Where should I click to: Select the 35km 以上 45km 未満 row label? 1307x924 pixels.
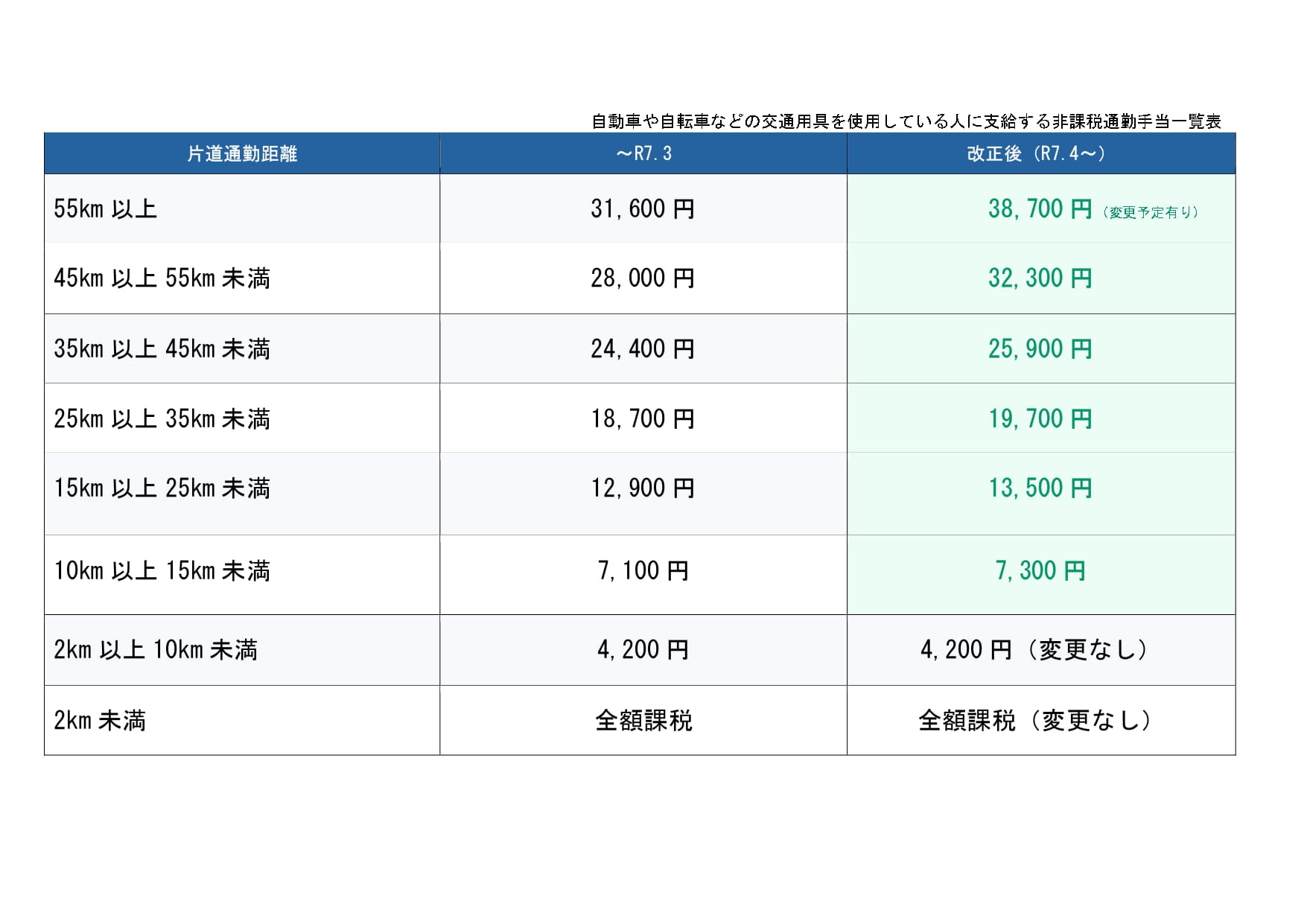click(162, 349)
